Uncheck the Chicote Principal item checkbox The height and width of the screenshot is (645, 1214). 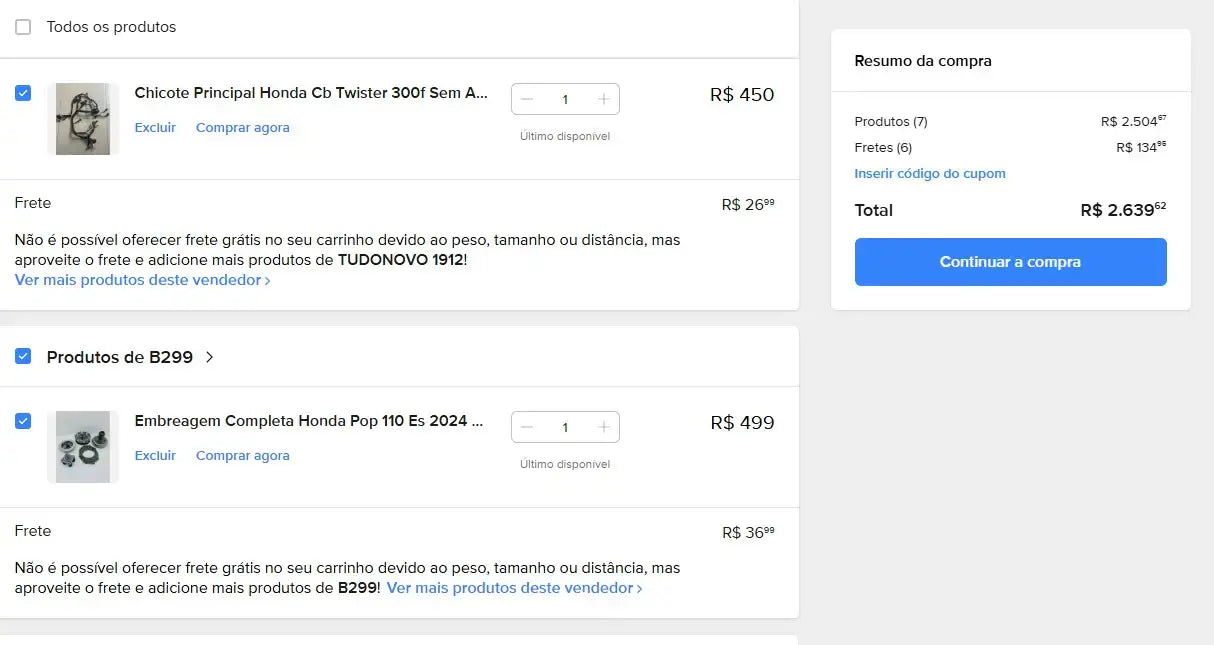pyautogui.click(x=23, y=93)
